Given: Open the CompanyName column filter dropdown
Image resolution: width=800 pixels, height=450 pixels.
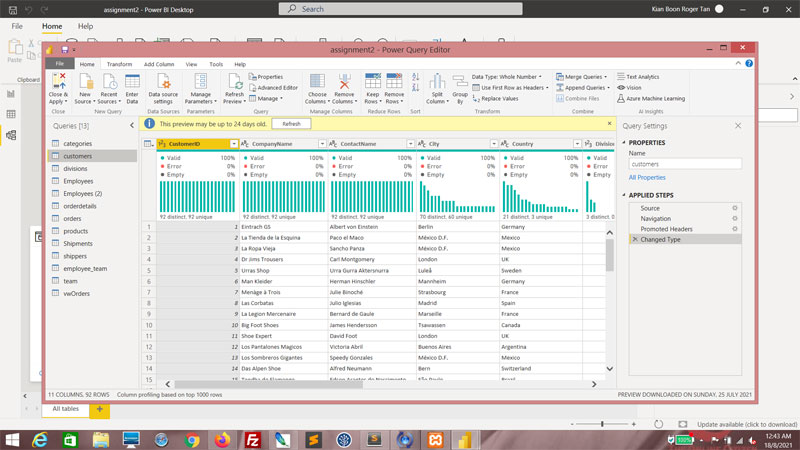Looking at the screenshot, I should (x=322, y=144).
